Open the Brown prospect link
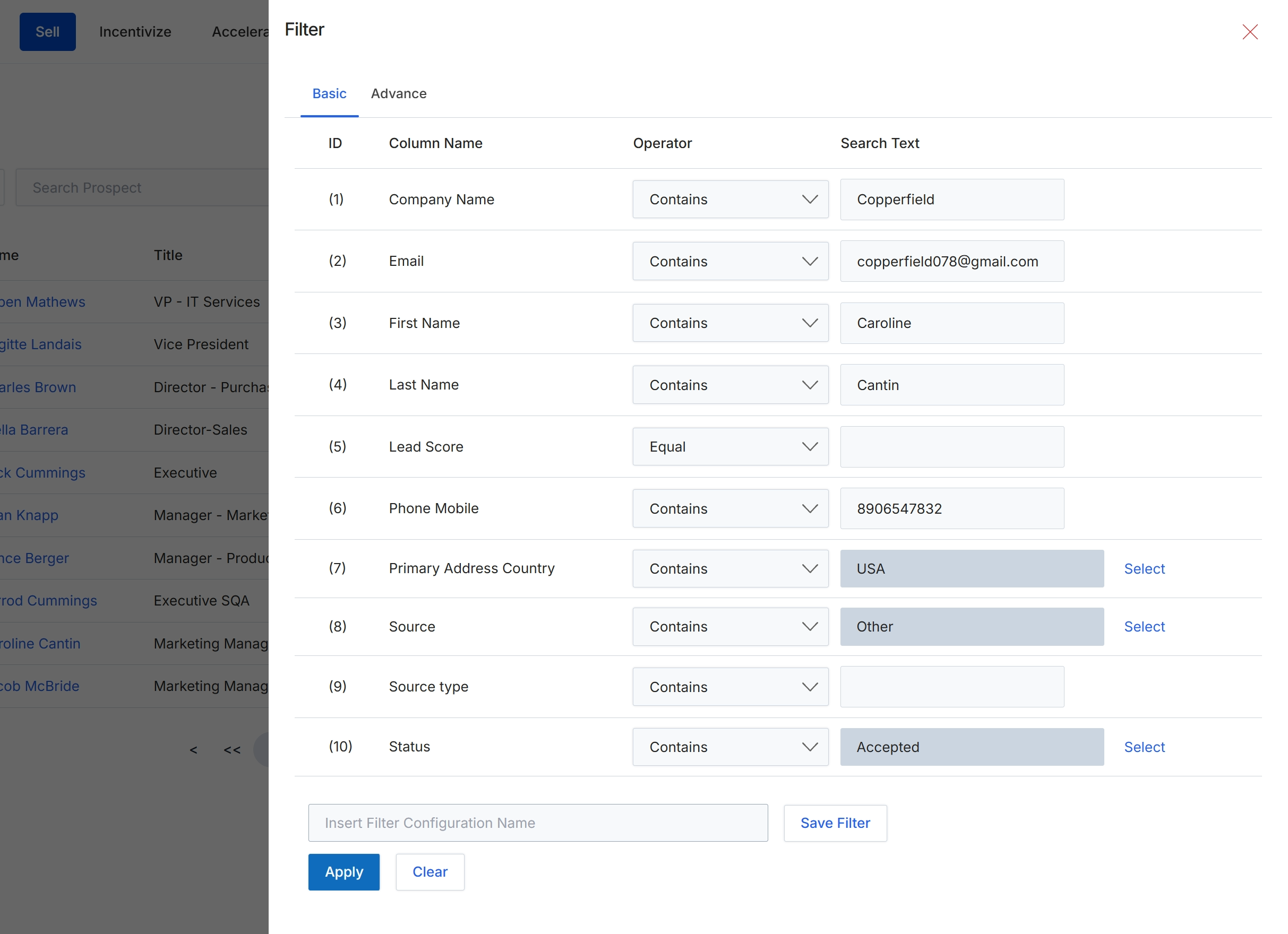Viewport: 1288px width, 934px height. (38, 387)
